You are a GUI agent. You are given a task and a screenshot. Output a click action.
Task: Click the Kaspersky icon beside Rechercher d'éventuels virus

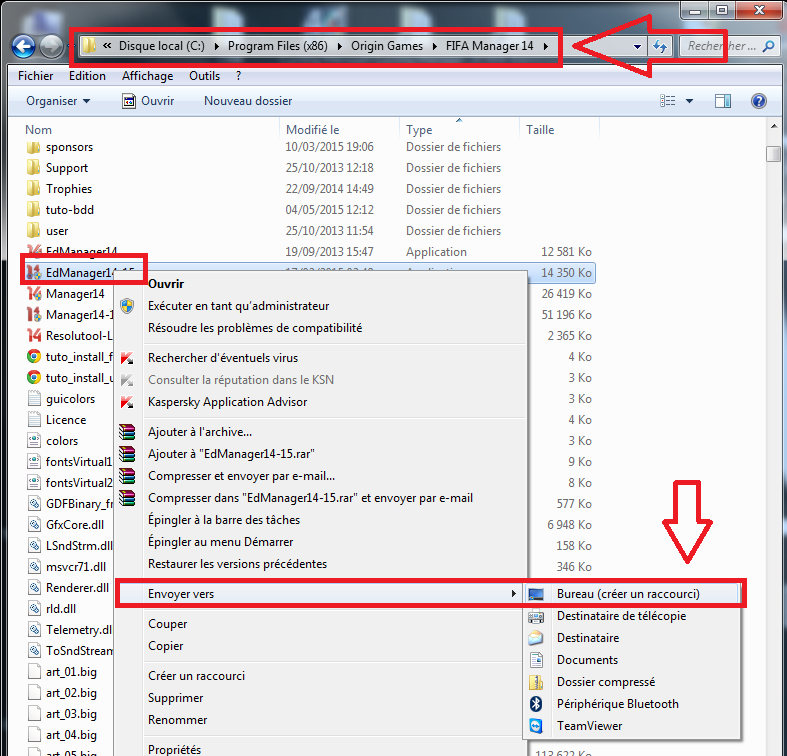pyautogui.click(x=127, y=358)
